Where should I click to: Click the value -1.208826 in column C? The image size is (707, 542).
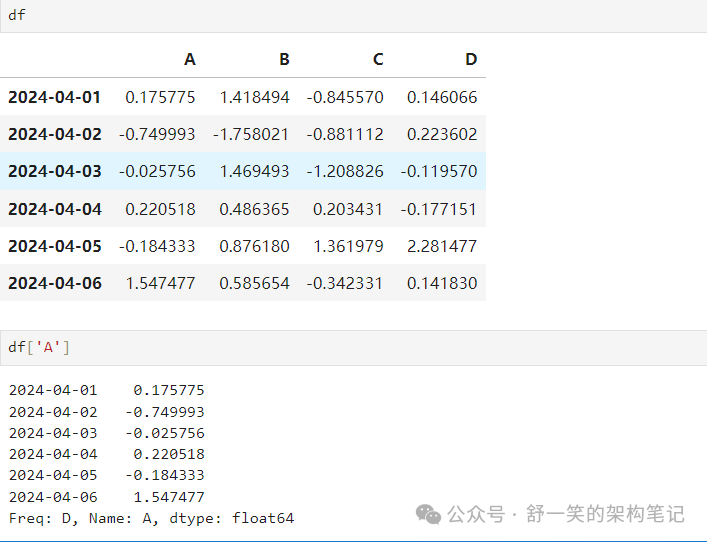click(x=345, y=171)
